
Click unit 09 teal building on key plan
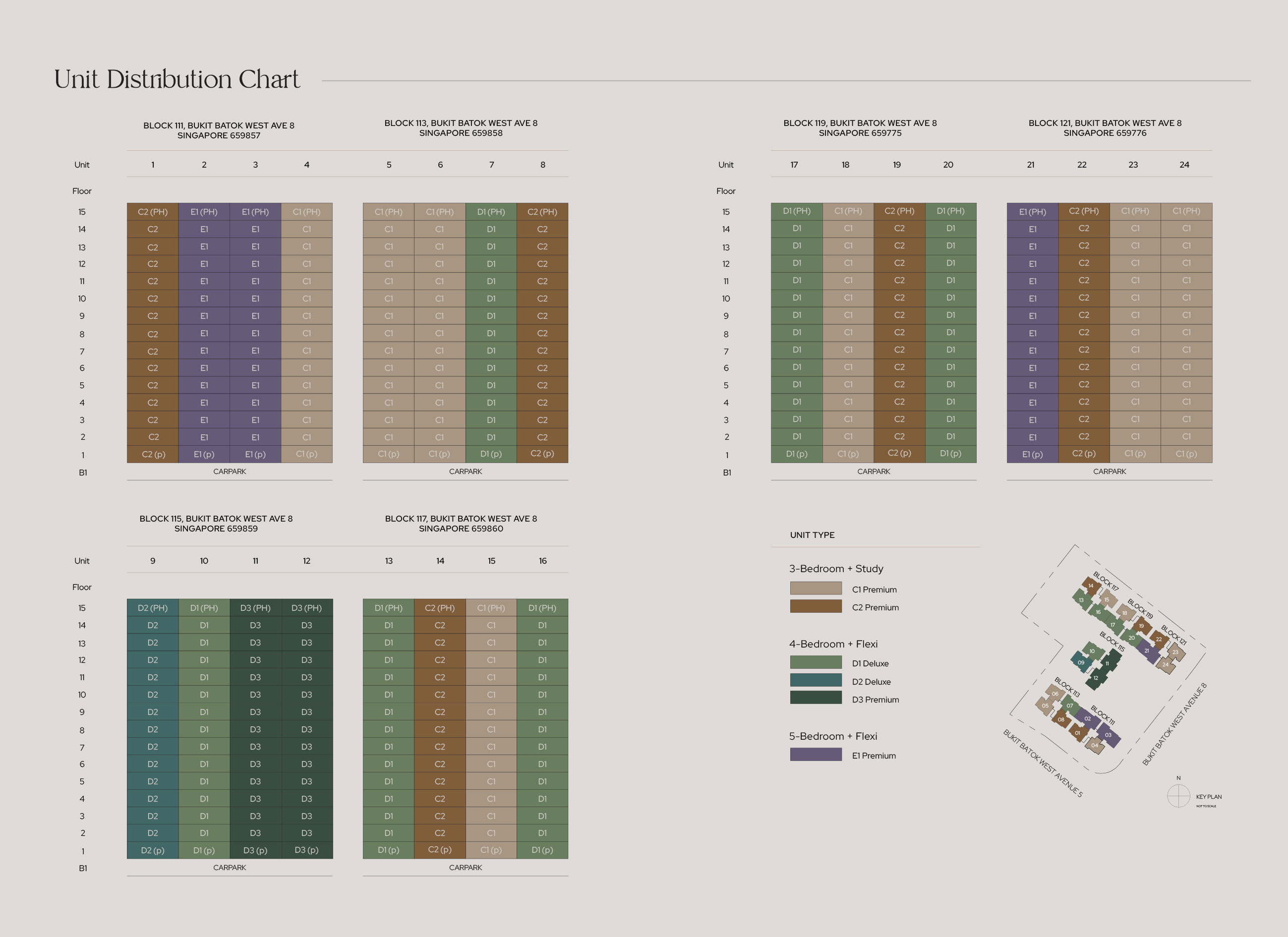click(x=1081, y=662)
